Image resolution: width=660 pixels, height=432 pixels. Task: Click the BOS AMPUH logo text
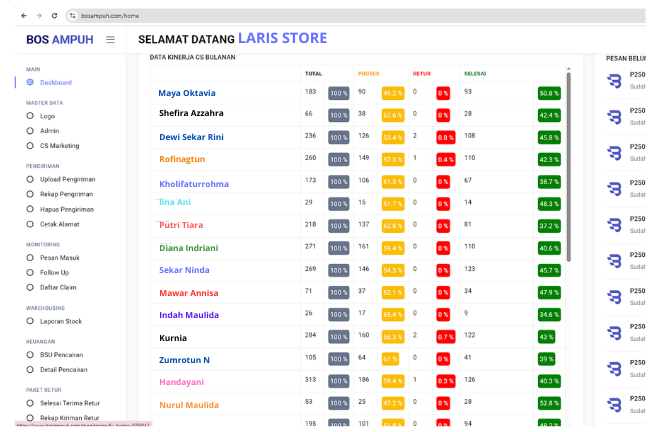click(59, 40)
